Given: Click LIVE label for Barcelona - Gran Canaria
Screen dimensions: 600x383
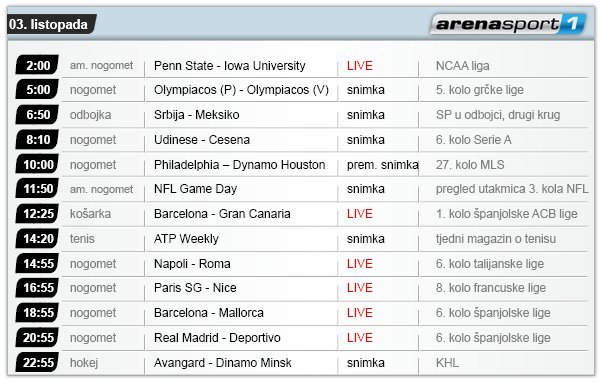Looking at the screenshot, I should point(359,214).
